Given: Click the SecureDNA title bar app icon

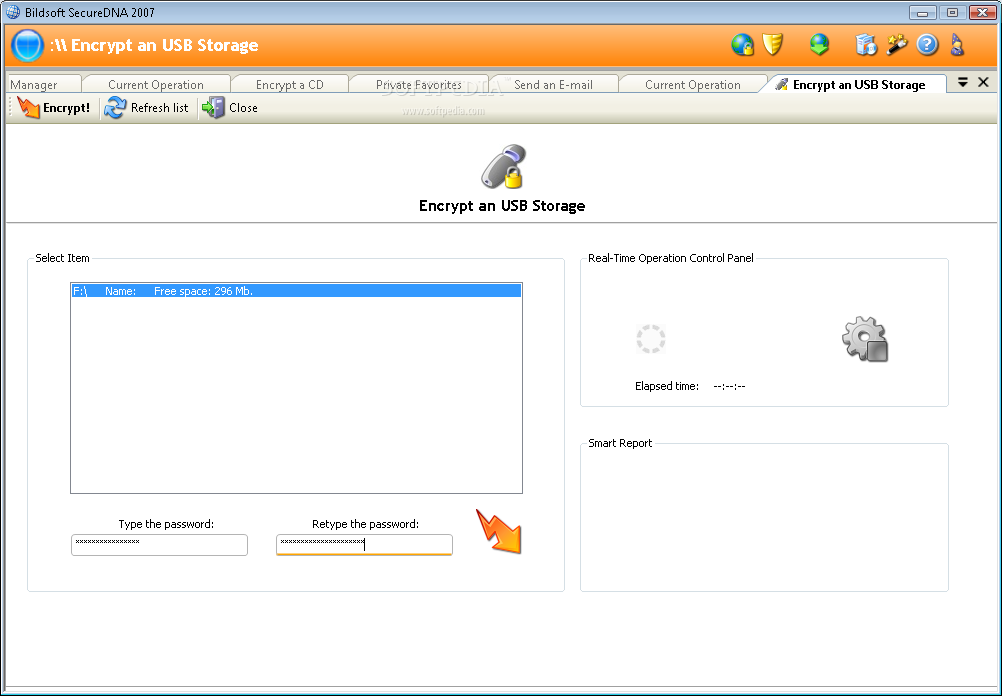Looking at the screenshot, I should pos(13,12).
